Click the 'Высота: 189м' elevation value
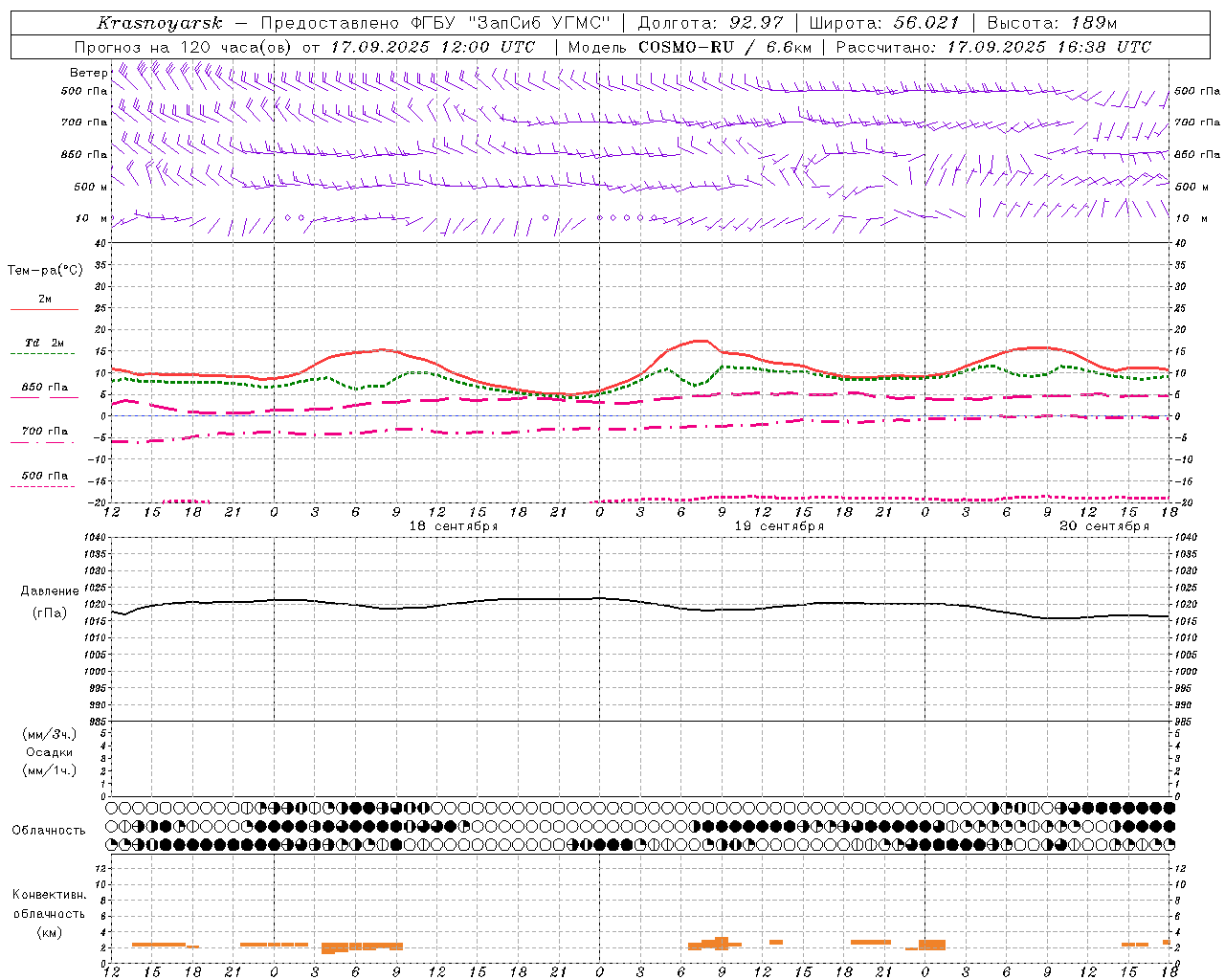 click(1052, 23)
